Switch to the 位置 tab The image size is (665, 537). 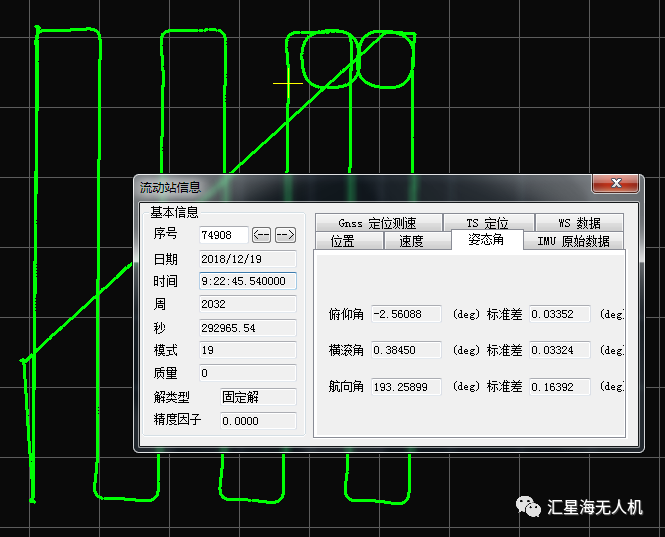[x=342, y=241]
